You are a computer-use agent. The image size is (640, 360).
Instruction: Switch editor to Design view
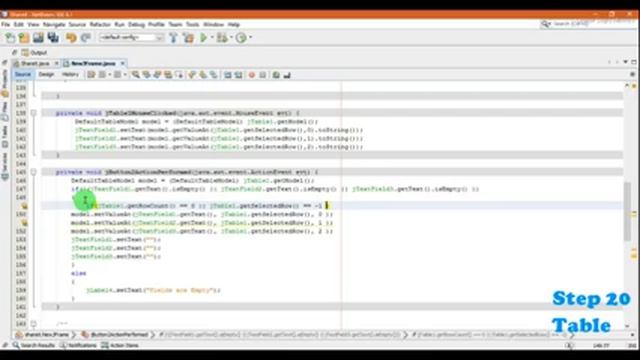click(46, 74)
